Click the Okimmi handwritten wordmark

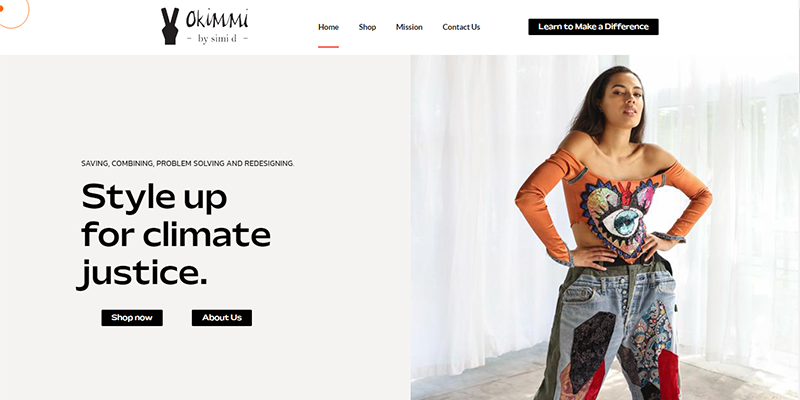(x=217, y=19)
